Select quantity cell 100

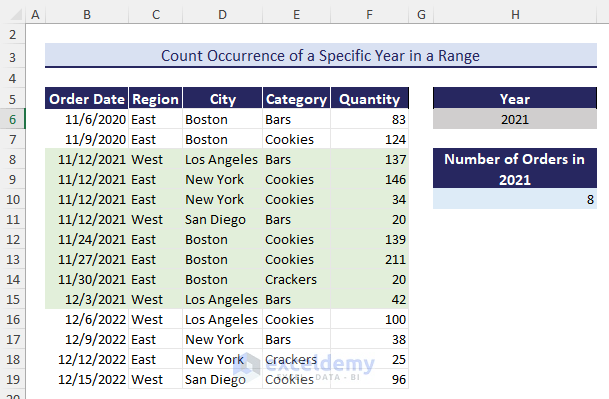369,319
